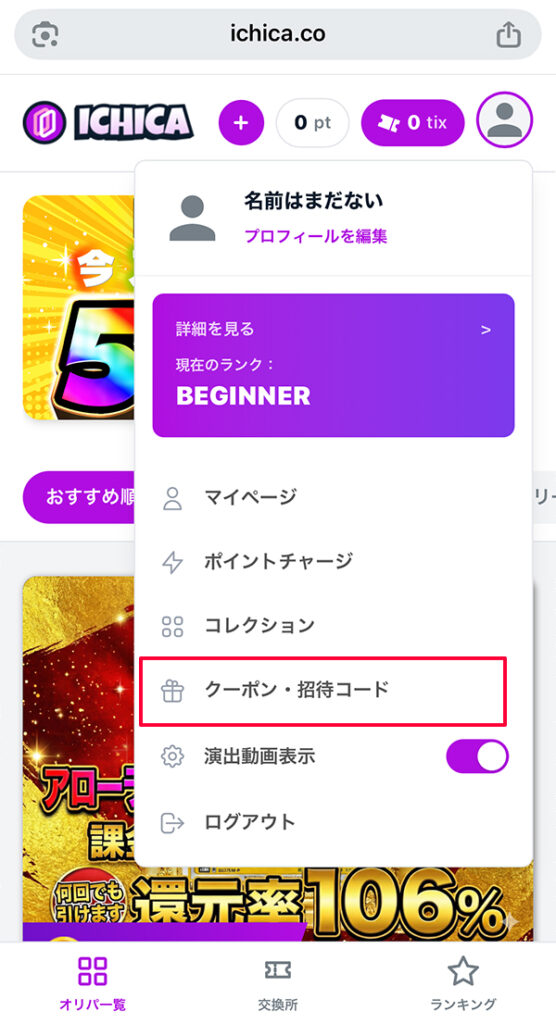Toggle the 演出動画表示 switch

tap(477, 756)
